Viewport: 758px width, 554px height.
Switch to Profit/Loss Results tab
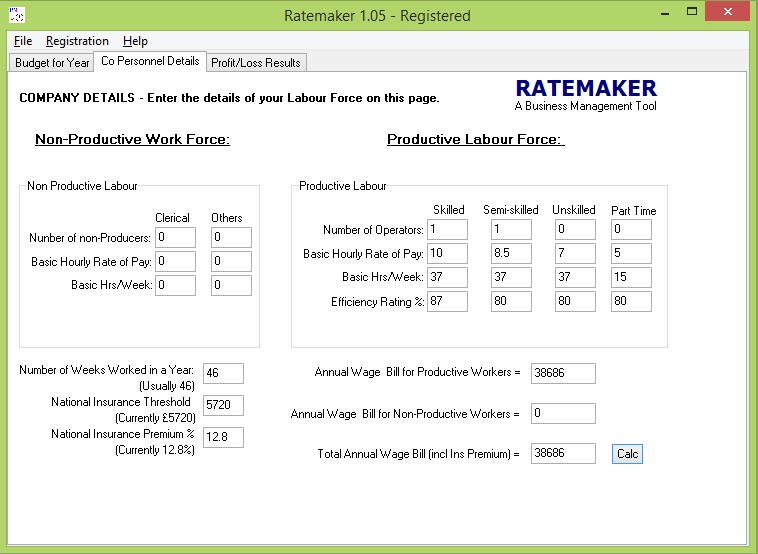(x=255, y=63)
